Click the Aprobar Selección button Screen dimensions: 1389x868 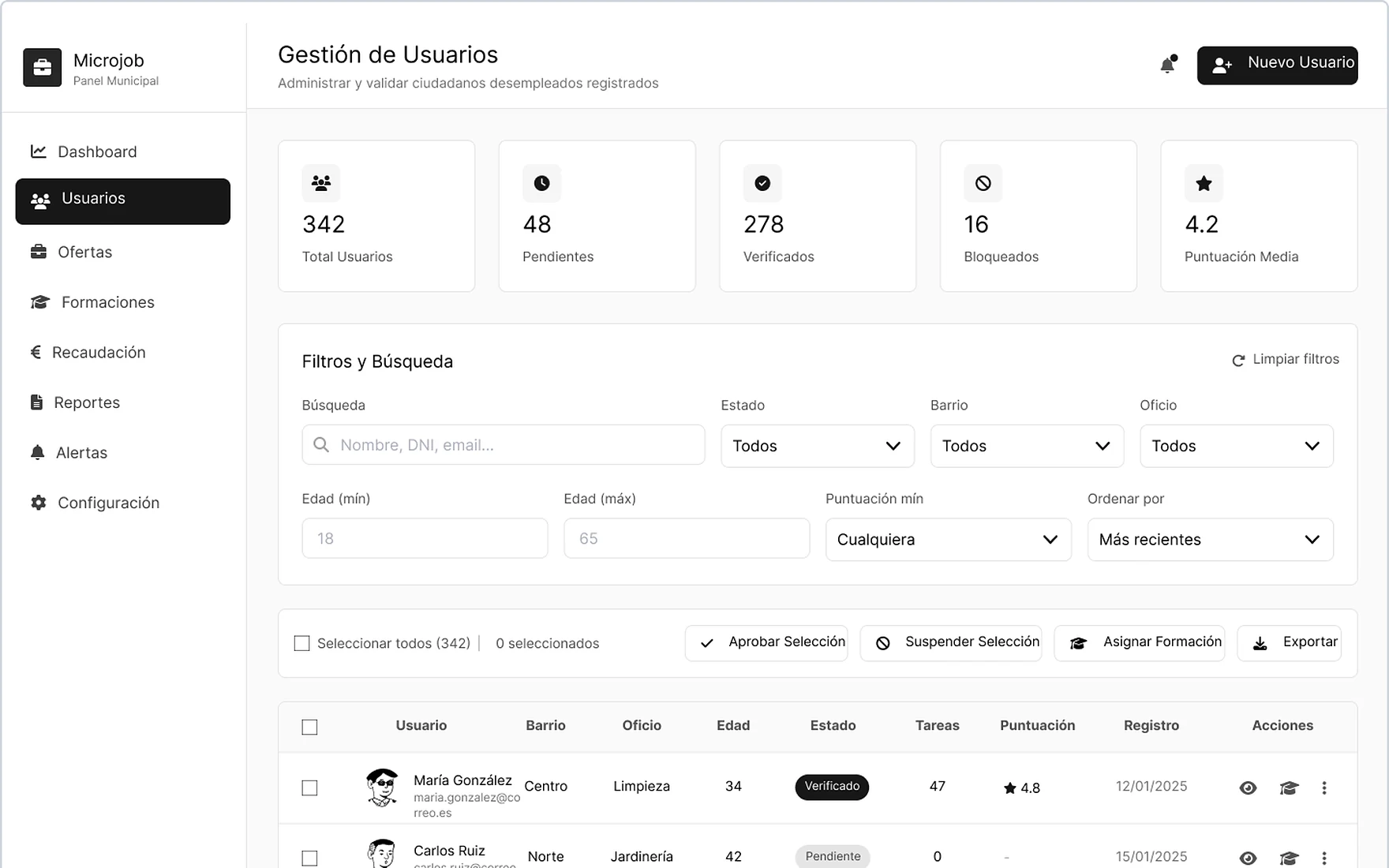point(766,643)
